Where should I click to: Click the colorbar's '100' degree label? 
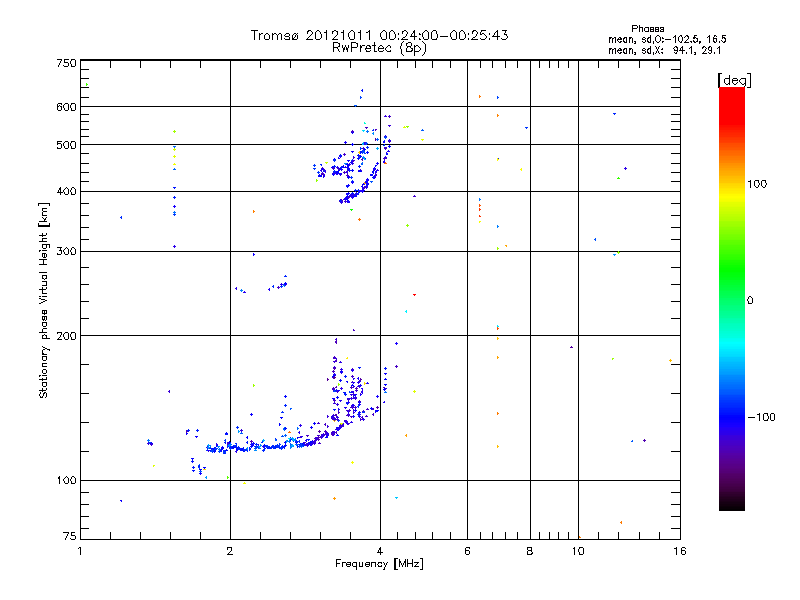(757, 184)
